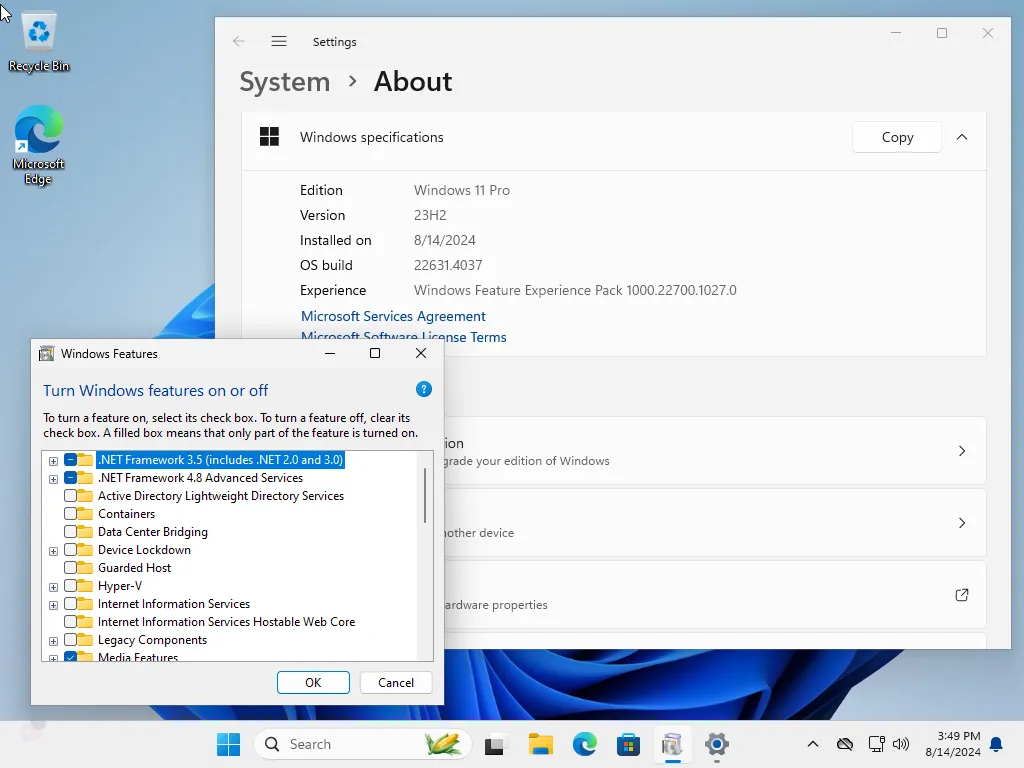Open notifications bell in taskbar
The height and width of the screenshot is (768, 1024).
(x=997, y=744)
